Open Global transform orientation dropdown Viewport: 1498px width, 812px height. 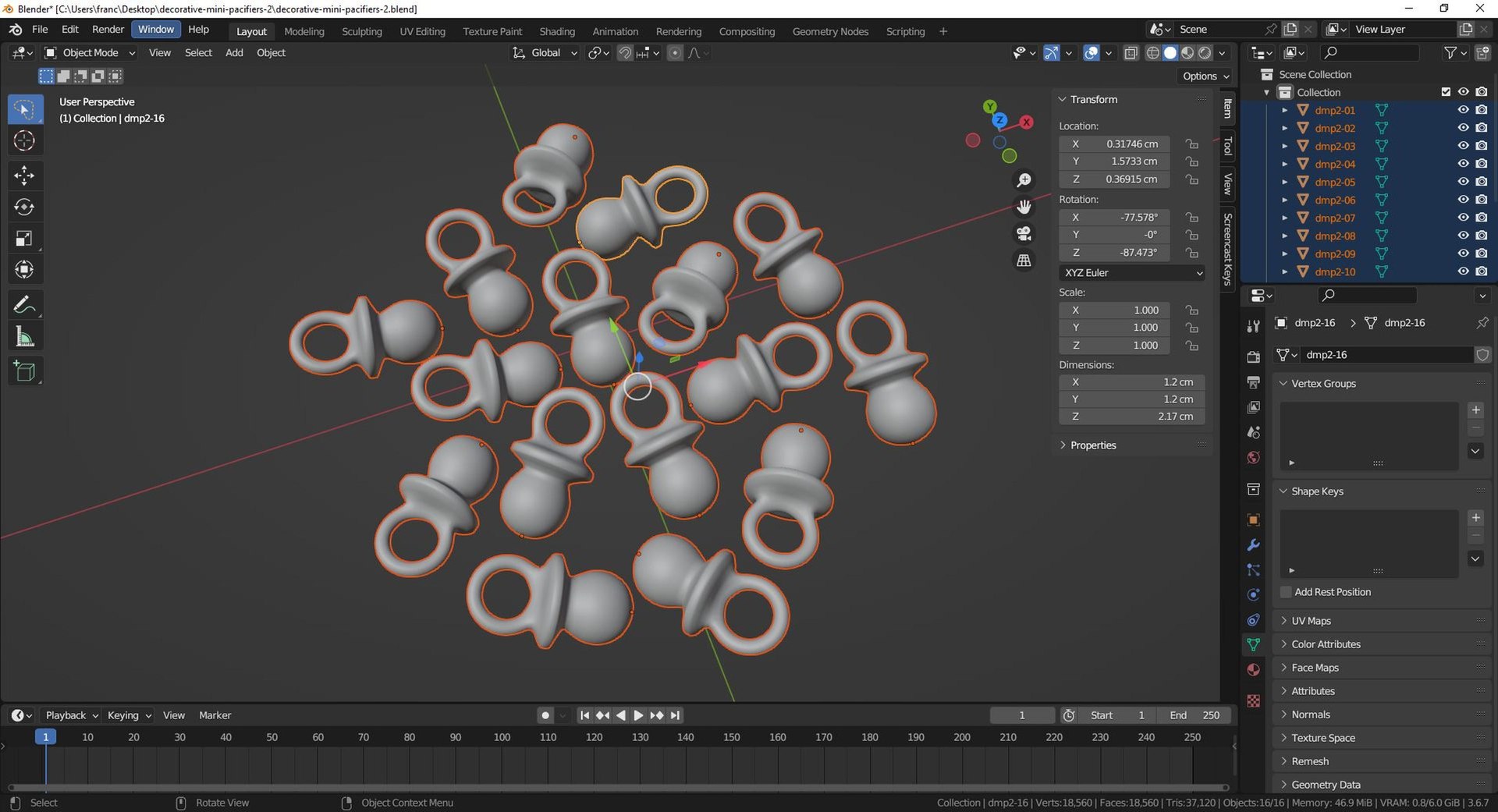click(544, 53)
